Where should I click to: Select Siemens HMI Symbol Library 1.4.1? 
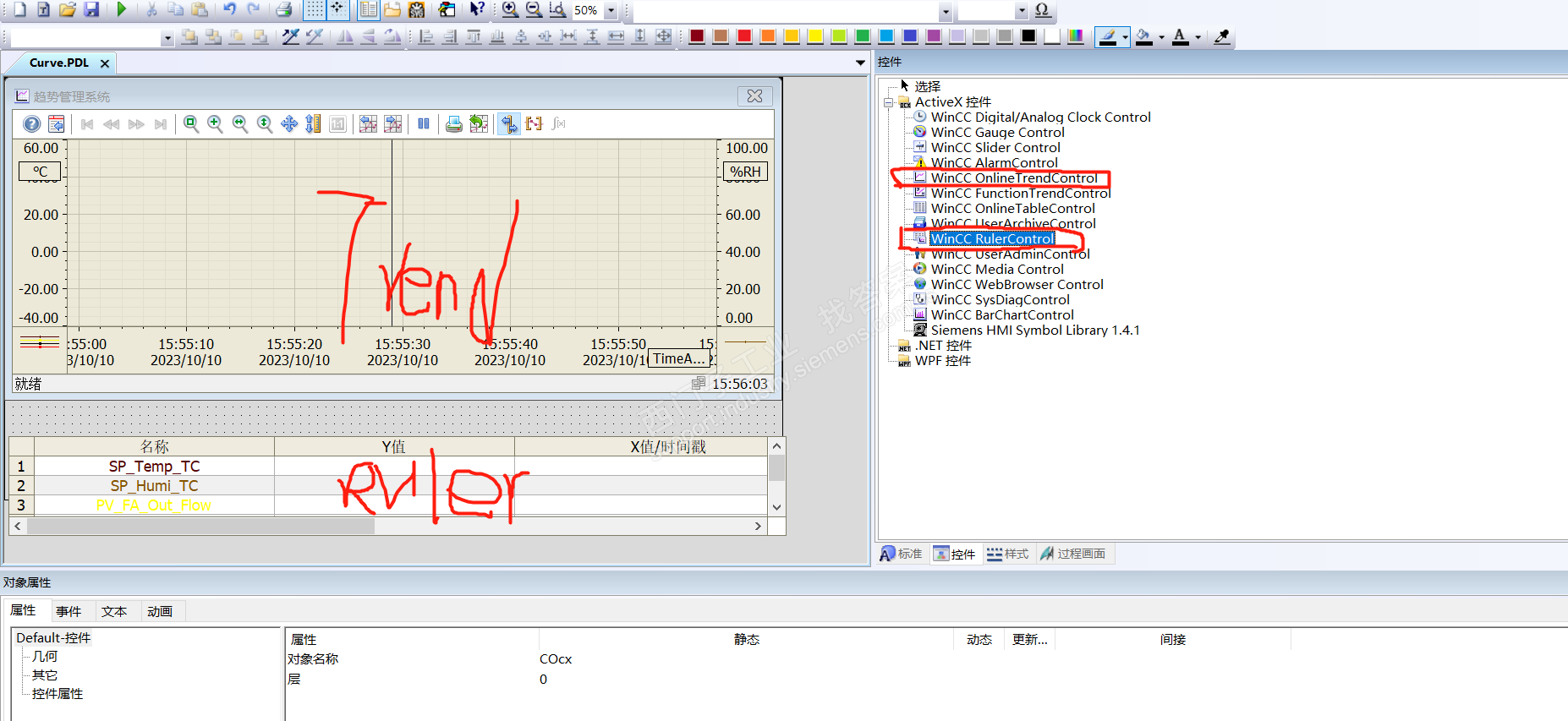coord(1035,330)
